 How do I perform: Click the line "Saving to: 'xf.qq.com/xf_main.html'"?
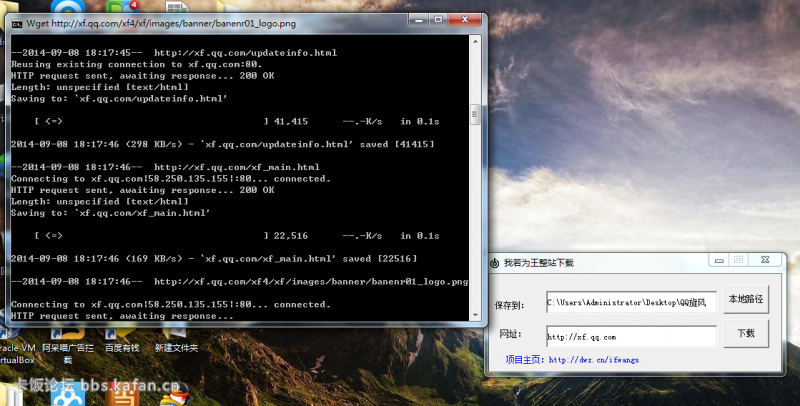110,213
